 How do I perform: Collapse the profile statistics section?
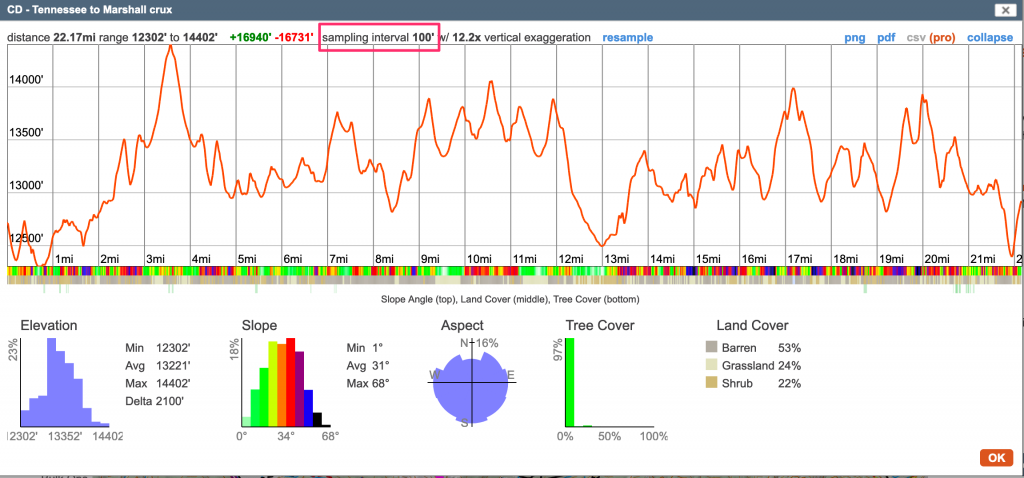(x=990, y=37)
